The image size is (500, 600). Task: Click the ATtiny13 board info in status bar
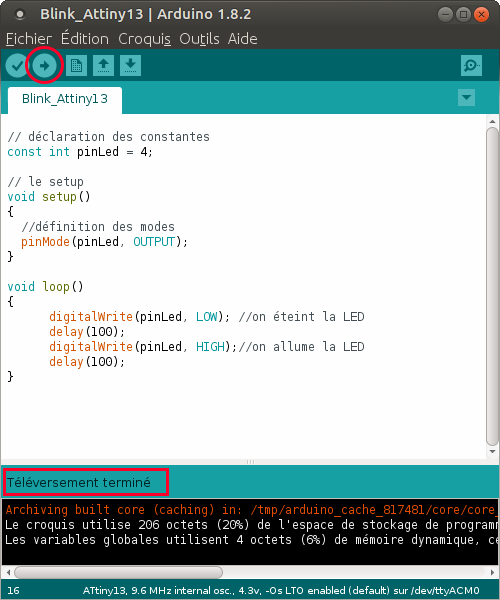coord(281,590)
